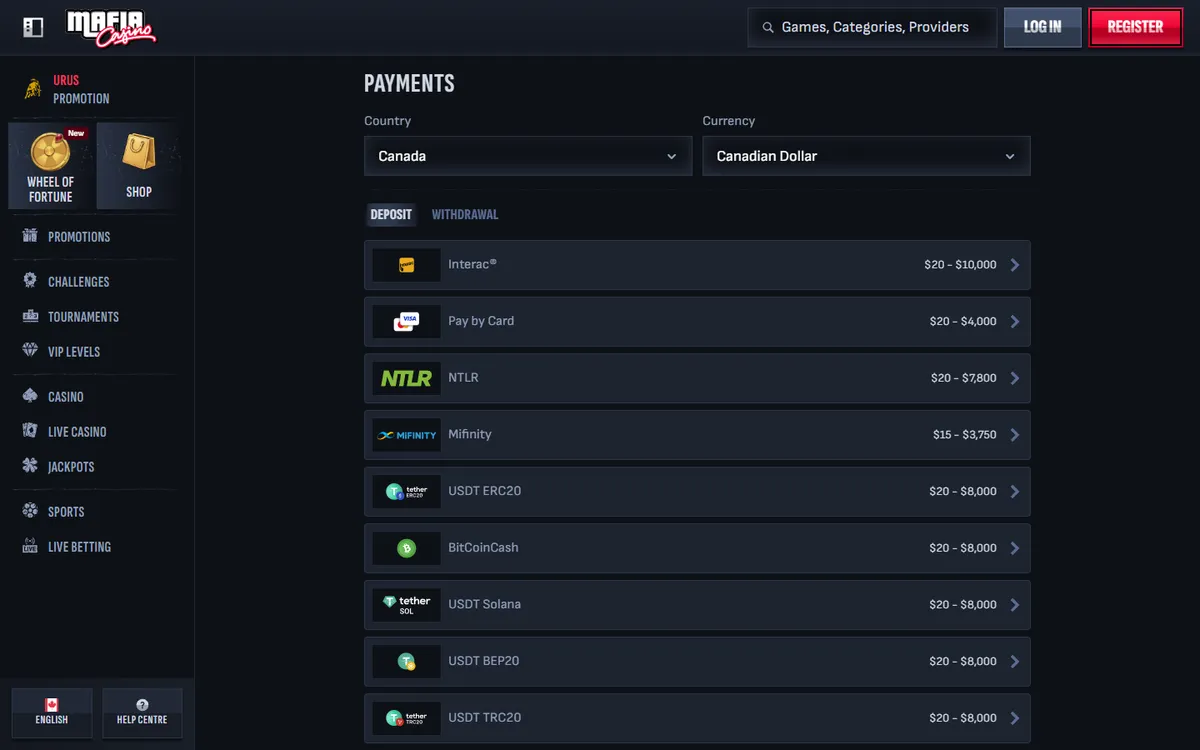Click the Casino spade icon

tap(30, 396)
